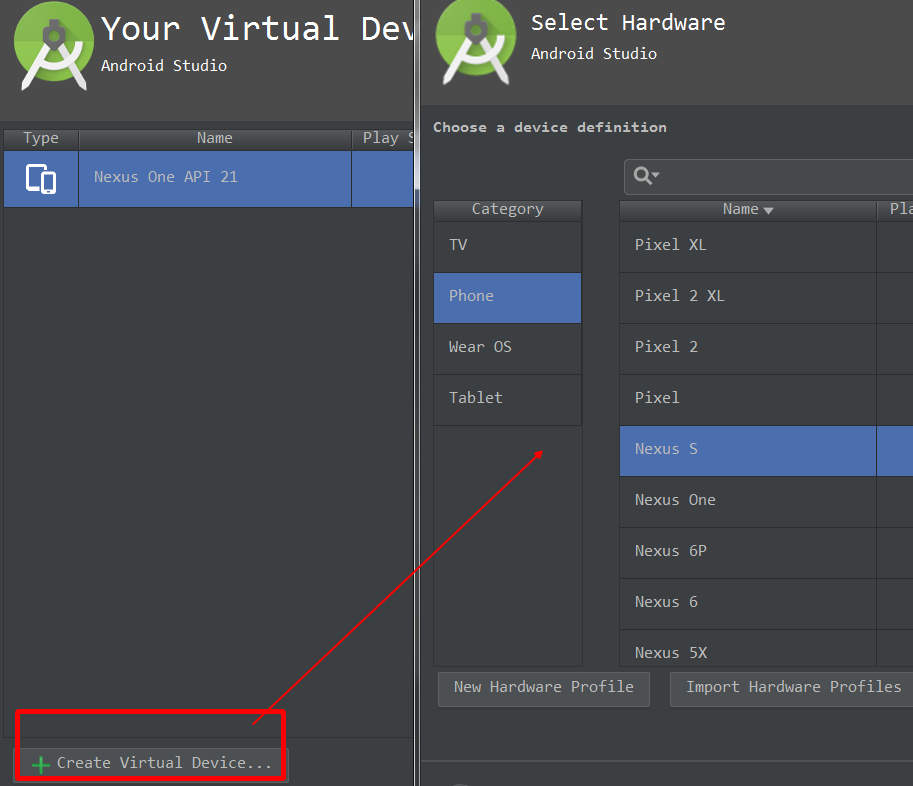
Task: Choose the Nexus 5X device definition
Action: tap(766, 649)
